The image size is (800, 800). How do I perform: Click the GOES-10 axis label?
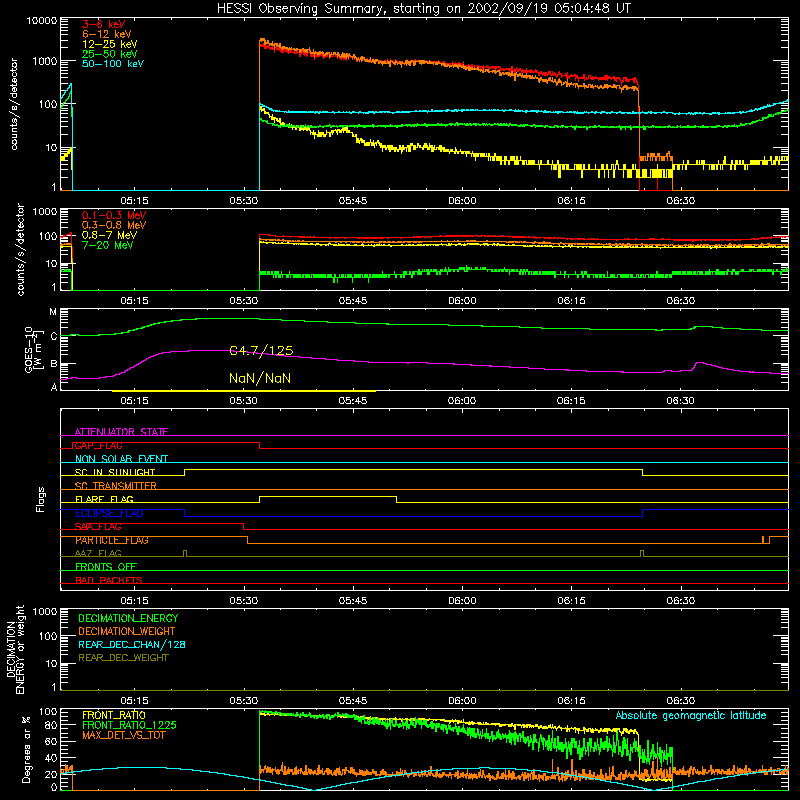32,349
